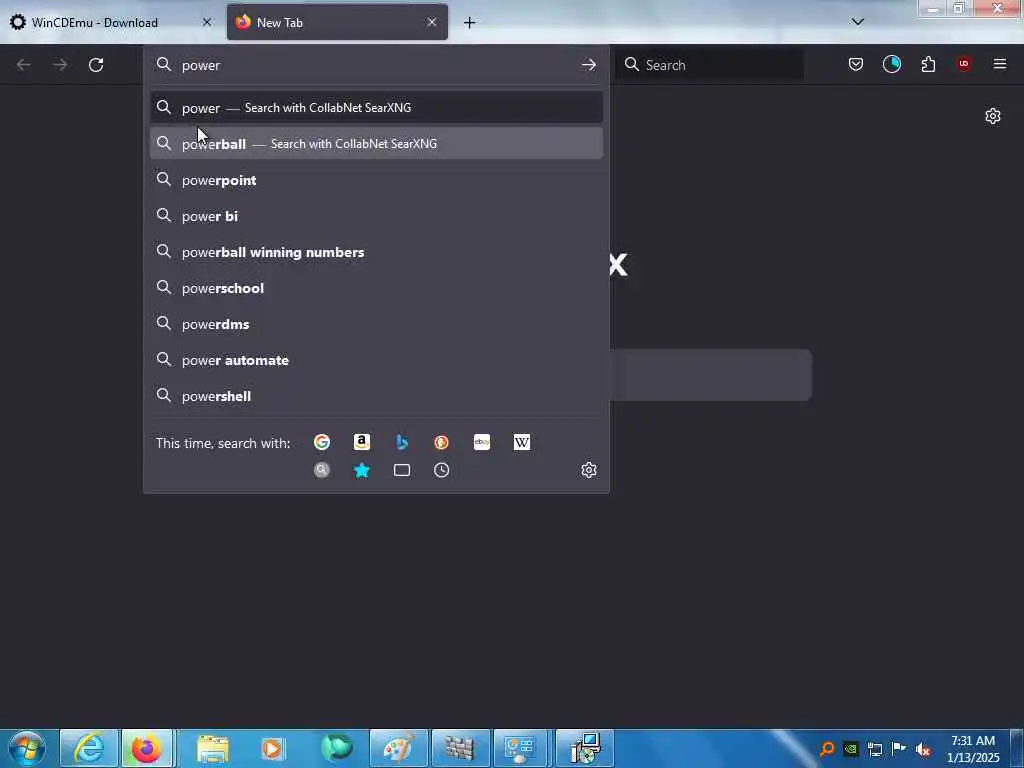Click muted volume icon in tray
Image resolution: width=1024 pixels, height=768 pixels.
tap(923, 749)
